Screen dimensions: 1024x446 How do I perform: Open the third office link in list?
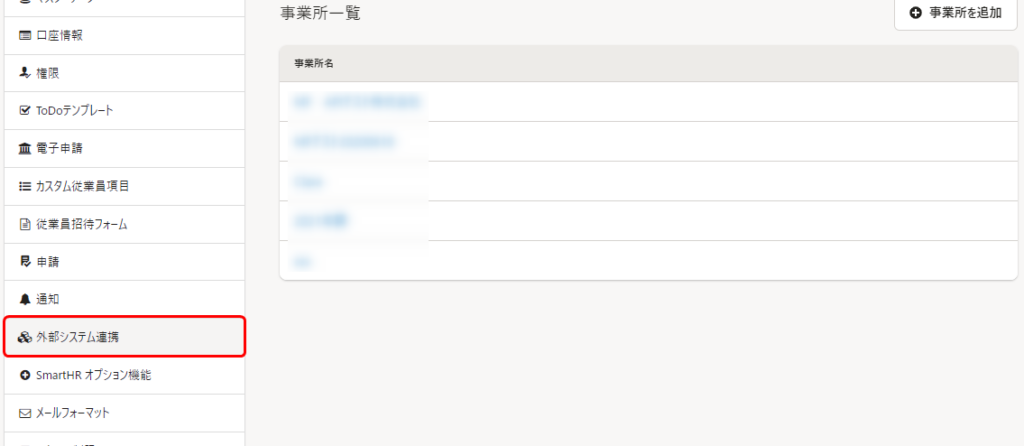click(x=310, y=181)
